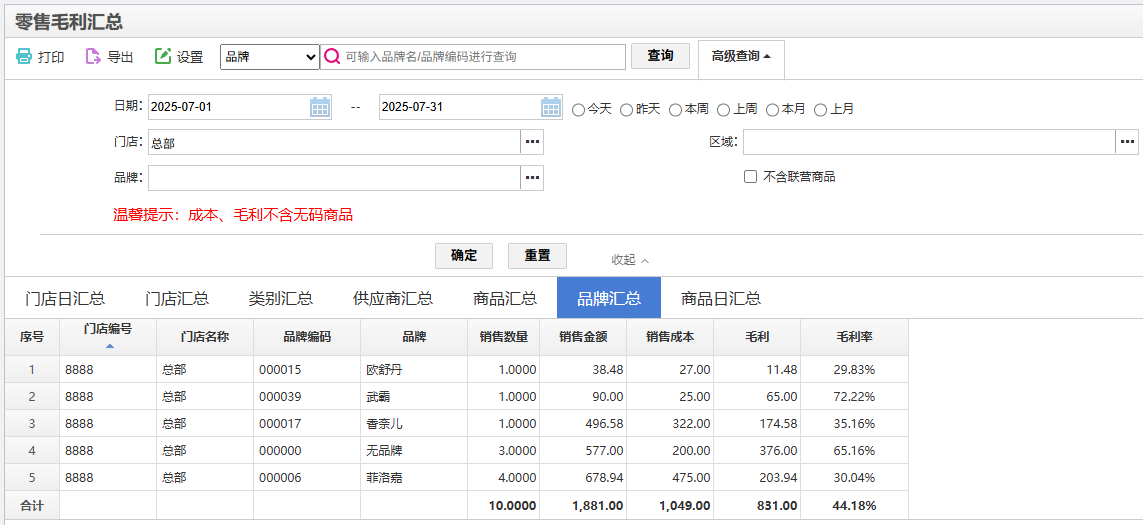1143x525 pixels.
Task: Click brand code cell 000015
Action: click(307, 370)
